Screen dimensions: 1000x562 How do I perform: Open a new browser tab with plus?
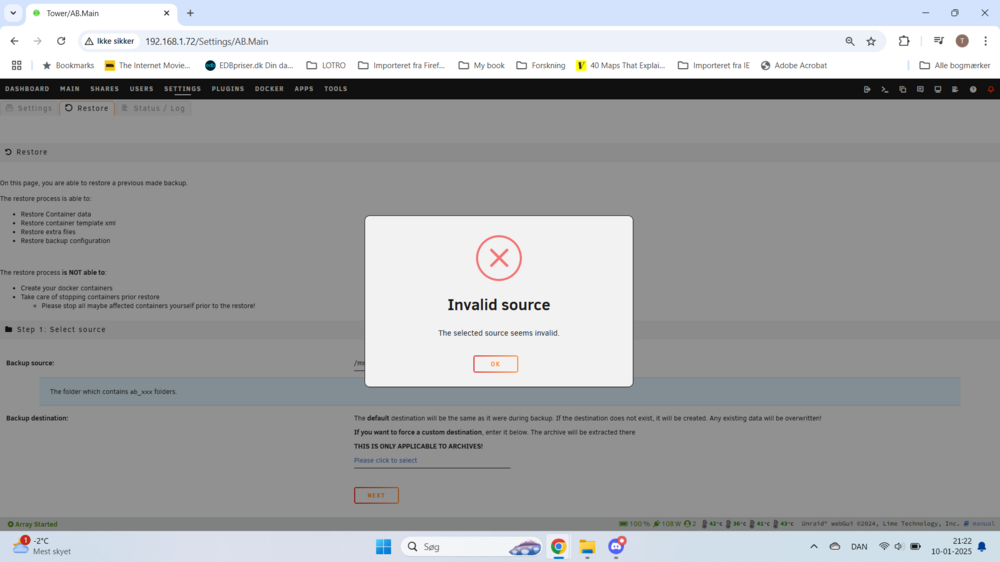coord(190,13)
